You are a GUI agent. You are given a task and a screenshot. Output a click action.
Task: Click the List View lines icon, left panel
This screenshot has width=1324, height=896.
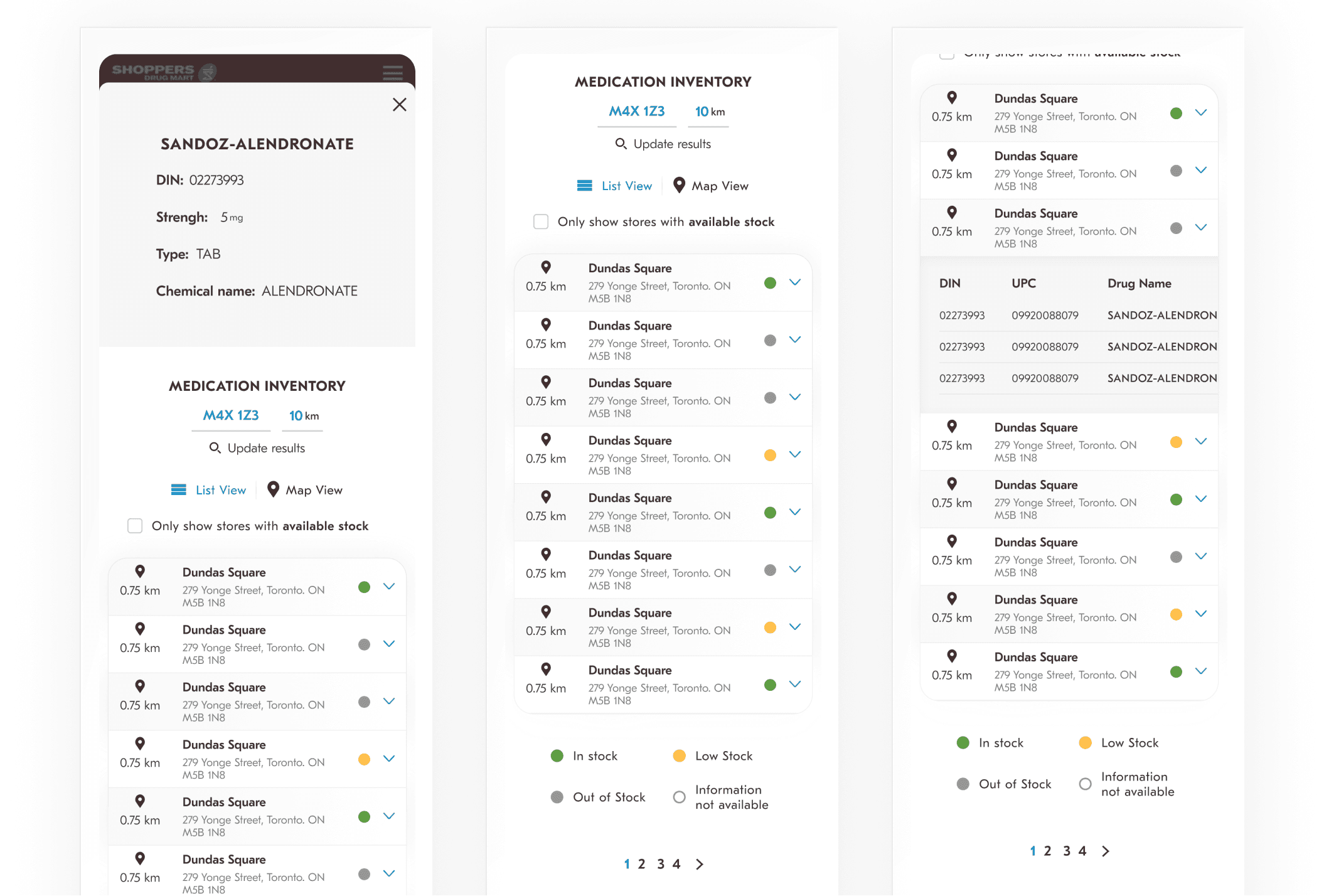tap(179, 490)
